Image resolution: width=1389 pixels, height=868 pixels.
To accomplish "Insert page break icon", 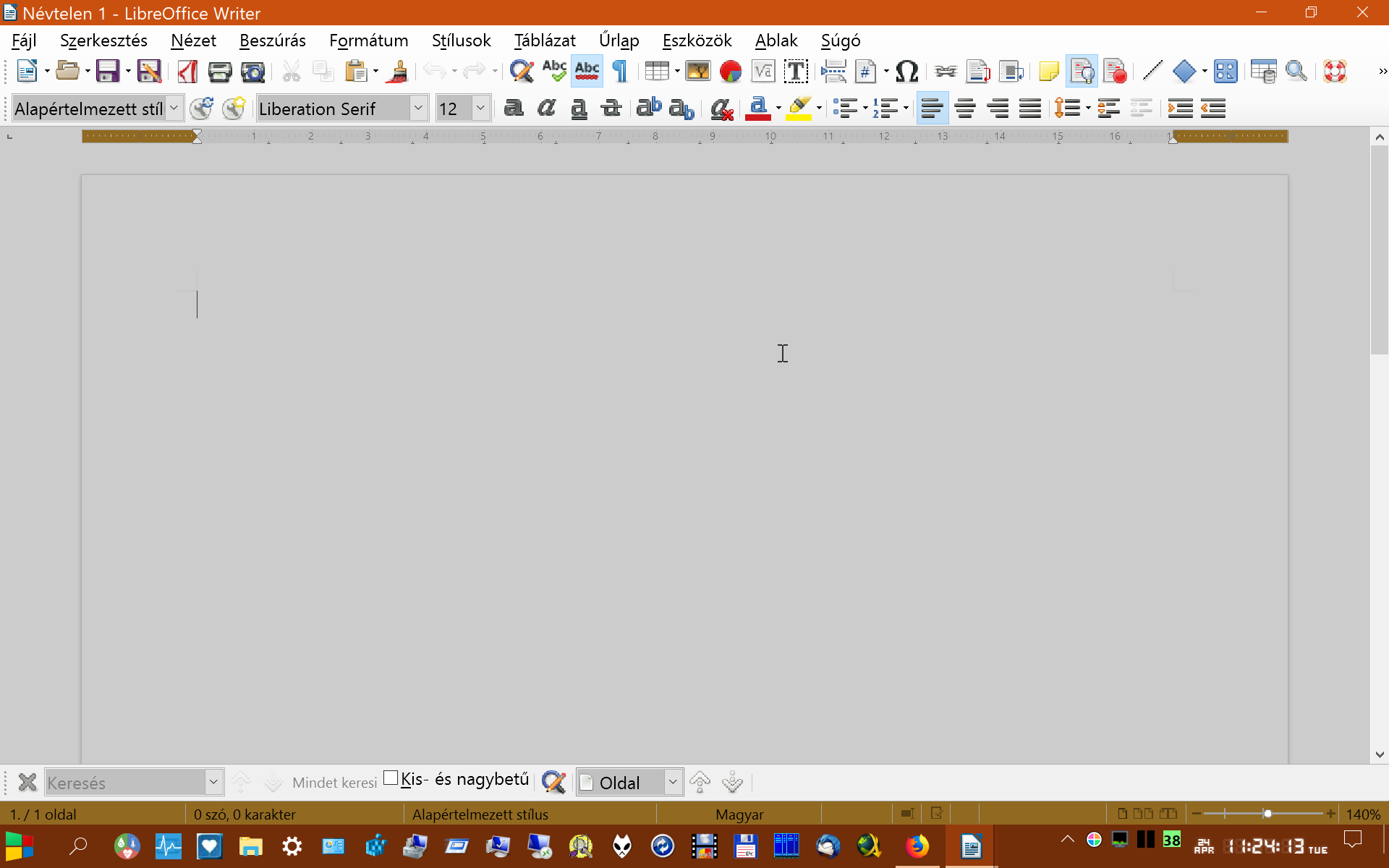I will click(x=833, y=71).
